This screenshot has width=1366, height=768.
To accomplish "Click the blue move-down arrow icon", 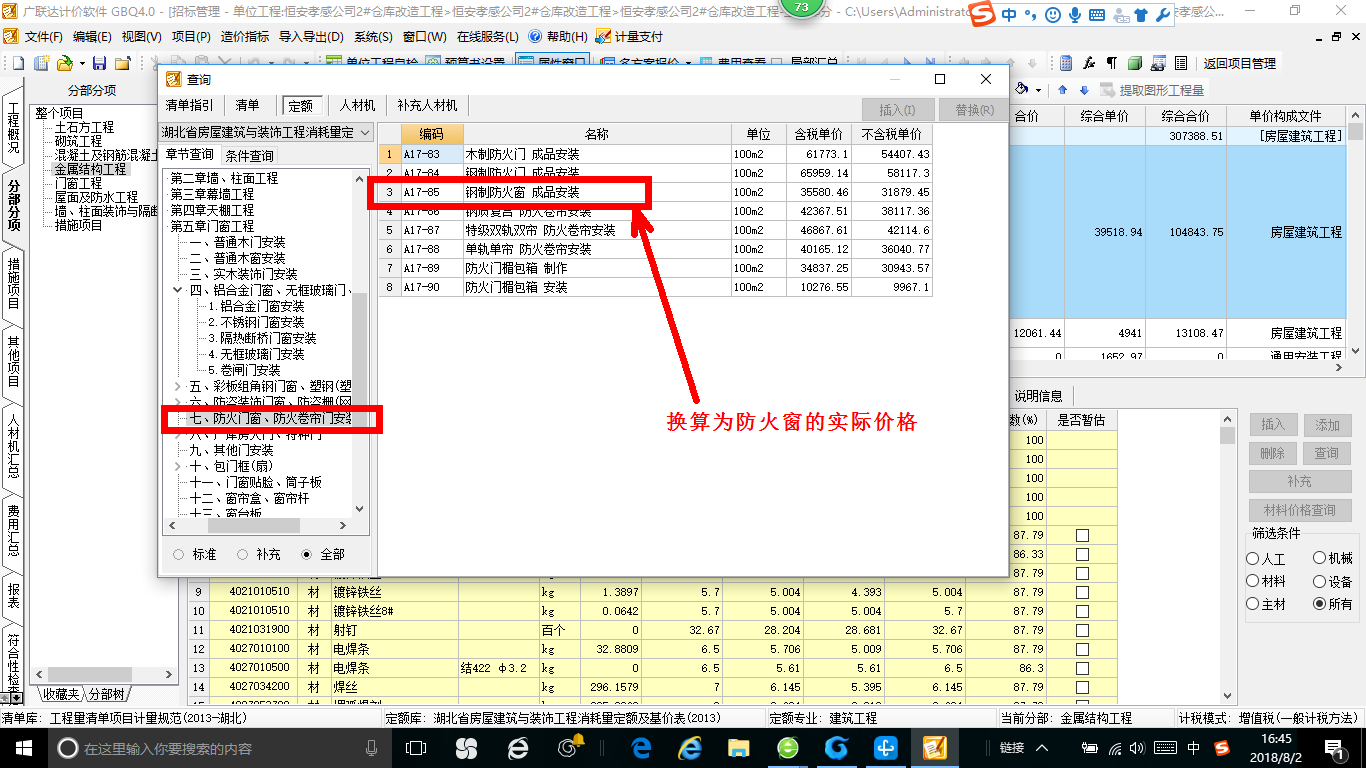I will pyautogui.click(x=1082, y=90).
